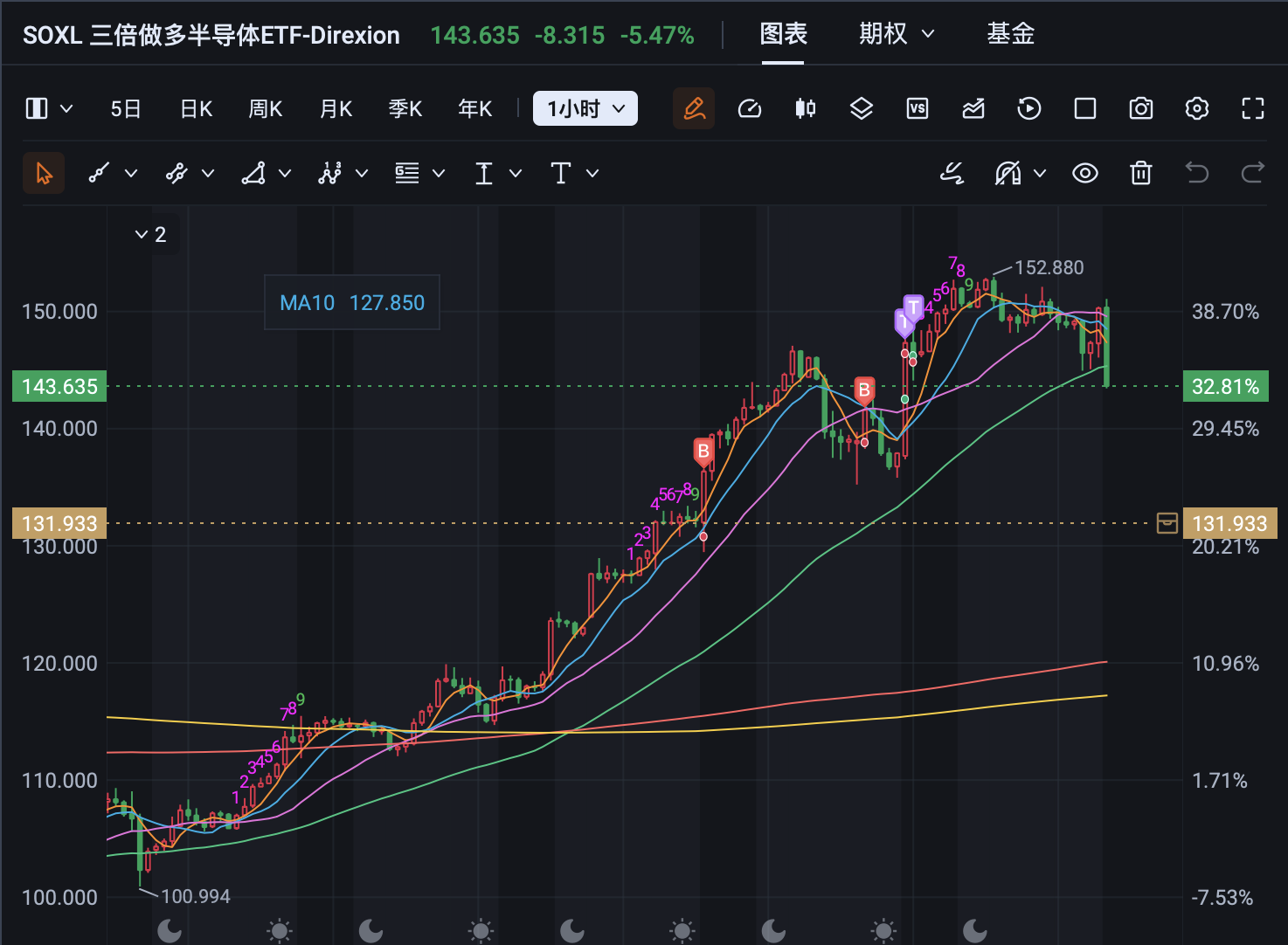This screenshot has width=1288, height=945.
Task: Open chart settings gear icon
Action: [x=1197, y=108]
